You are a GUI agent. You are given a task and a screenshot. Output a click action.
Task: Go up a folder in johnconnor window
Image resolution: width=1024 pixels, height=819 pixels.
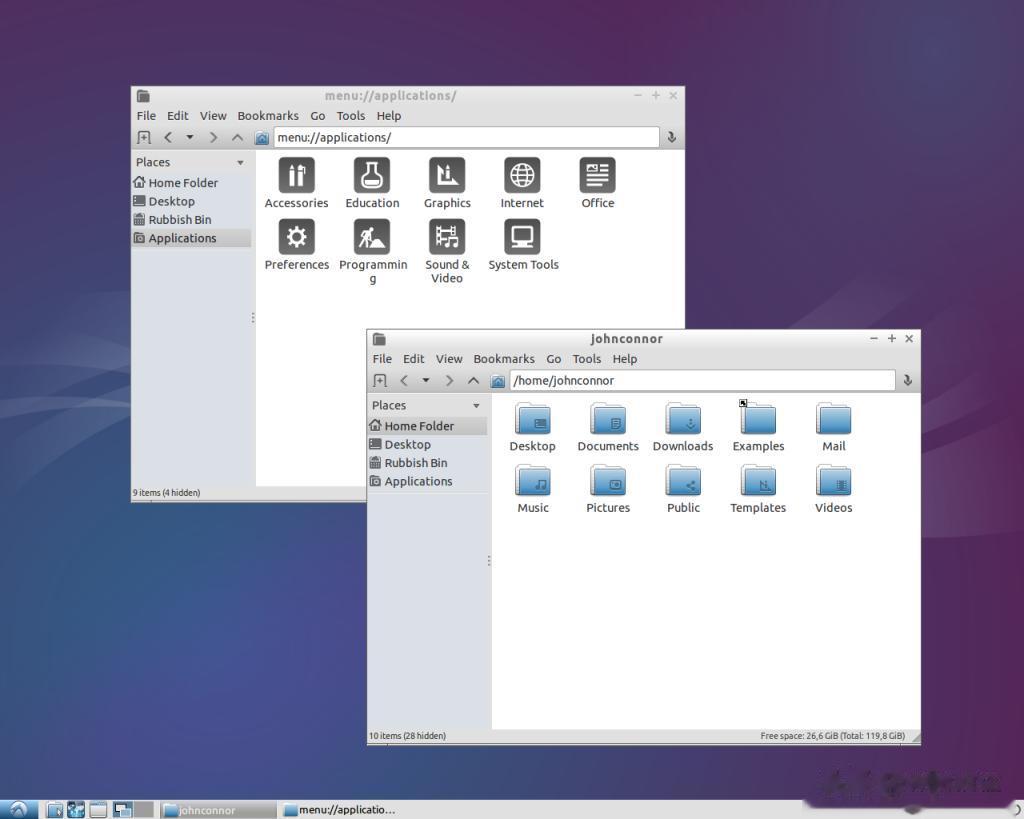(473, 381)
